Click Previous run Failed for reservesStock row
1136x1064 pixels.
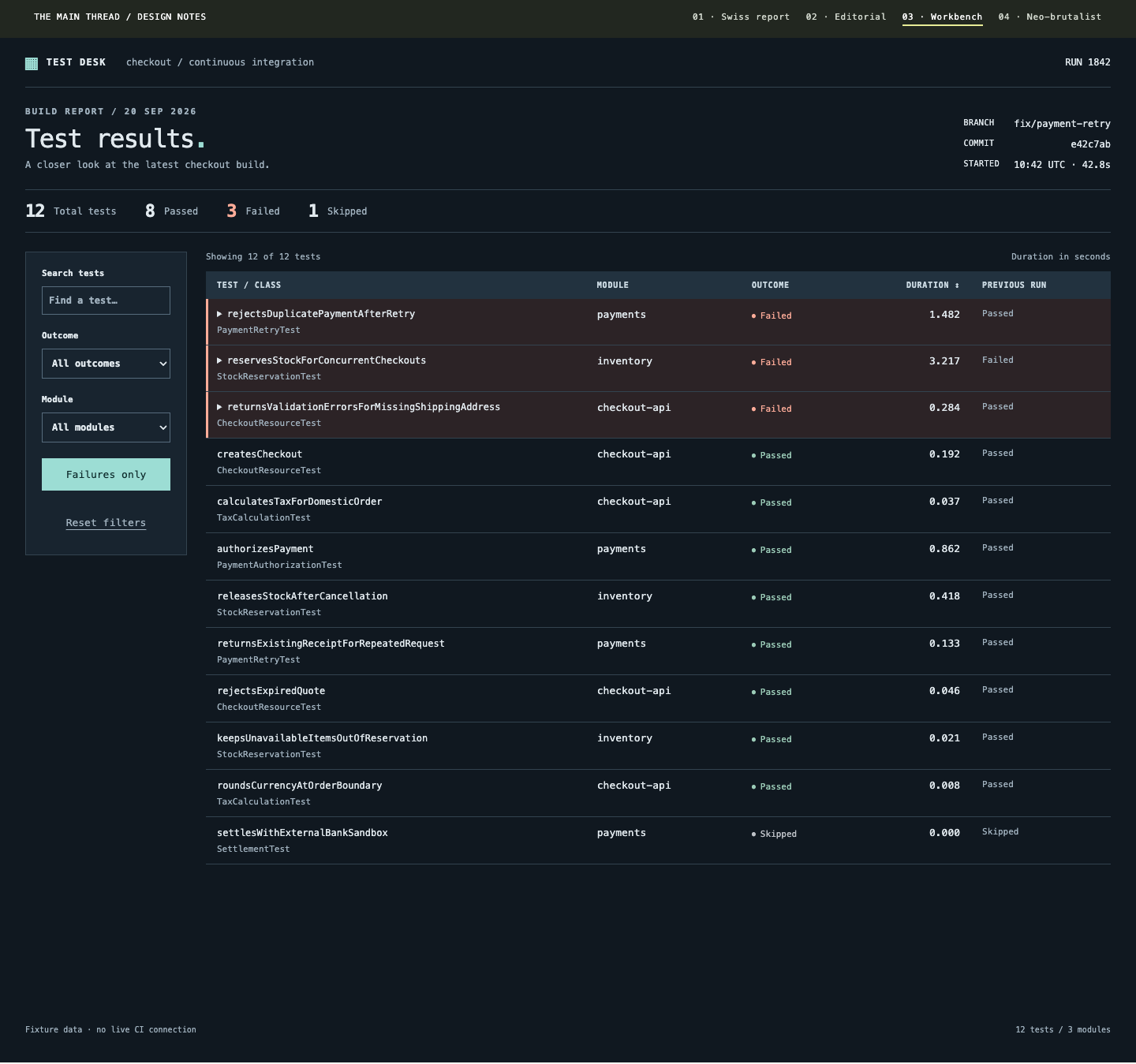point(997,360)
